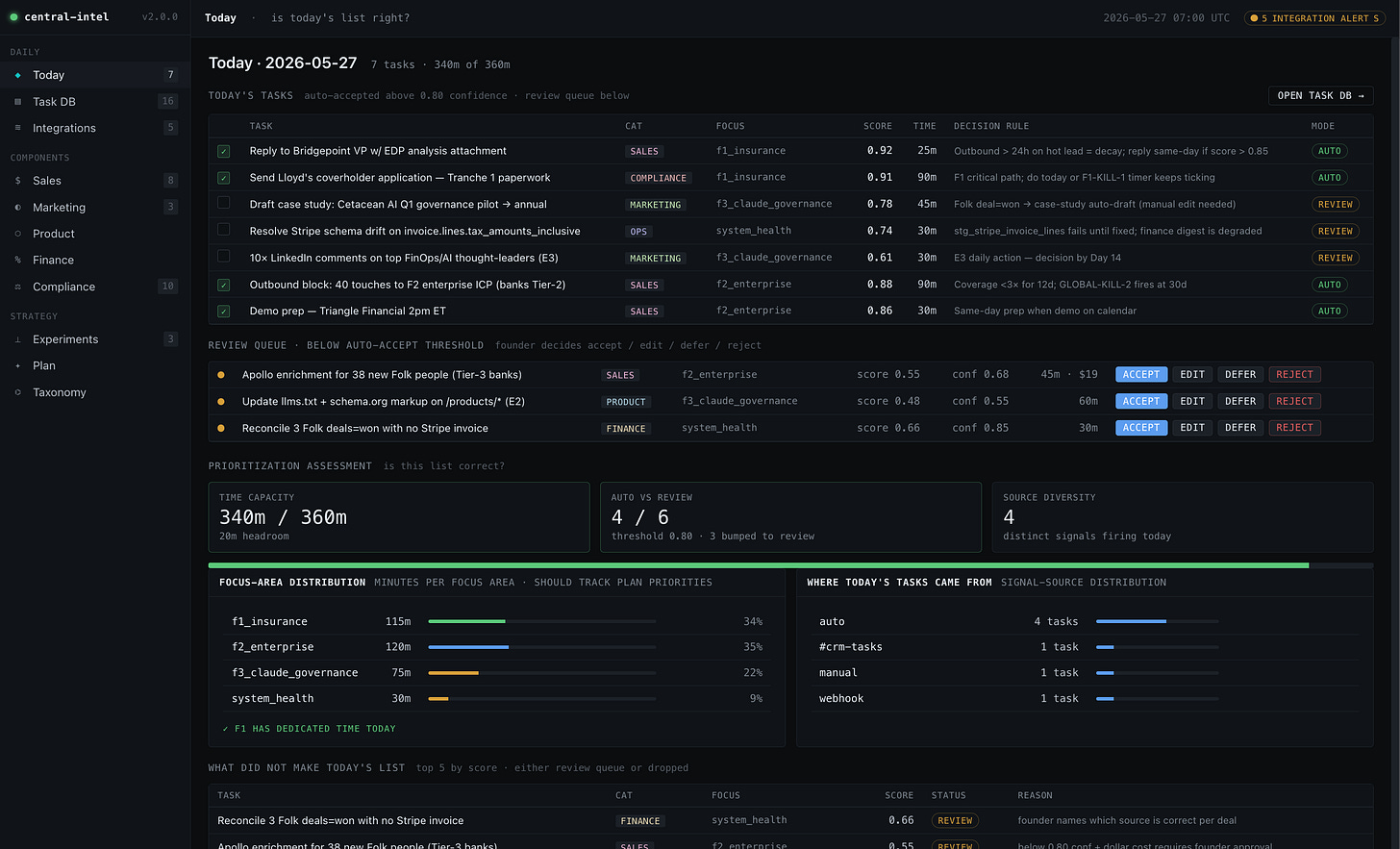
Task: Check the Draft case study Cetacean AI task
Action: pos(223,204)
